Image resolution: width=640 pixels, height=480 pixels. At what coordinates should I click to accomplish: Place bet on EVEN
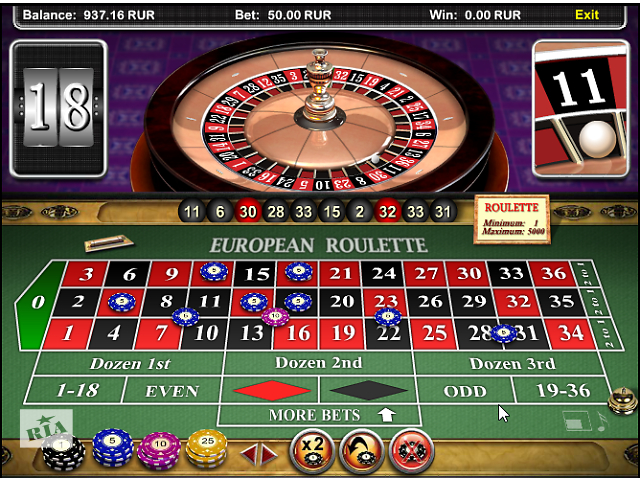click(x=172, y=391)
